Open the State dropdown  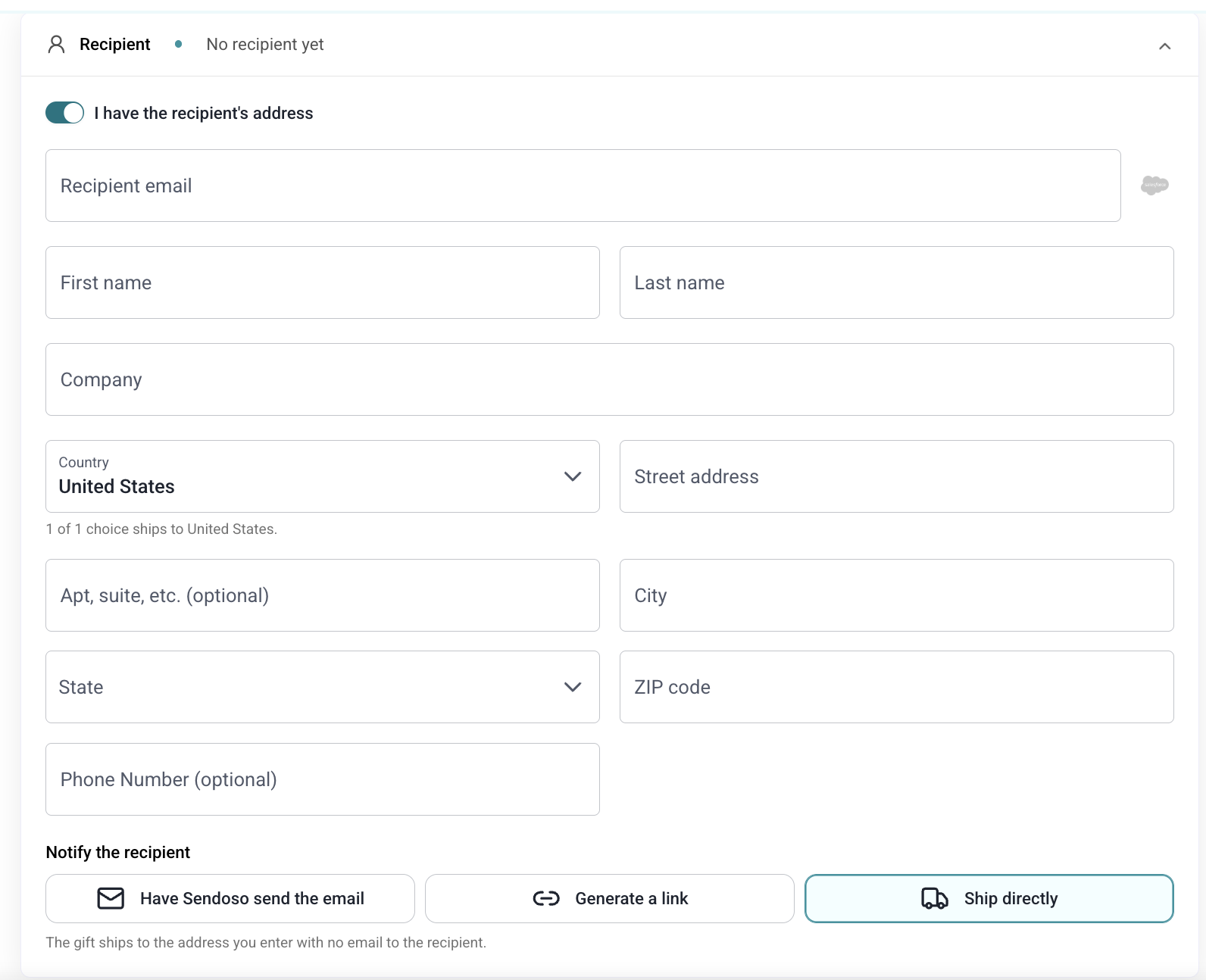tap(323, 687)
